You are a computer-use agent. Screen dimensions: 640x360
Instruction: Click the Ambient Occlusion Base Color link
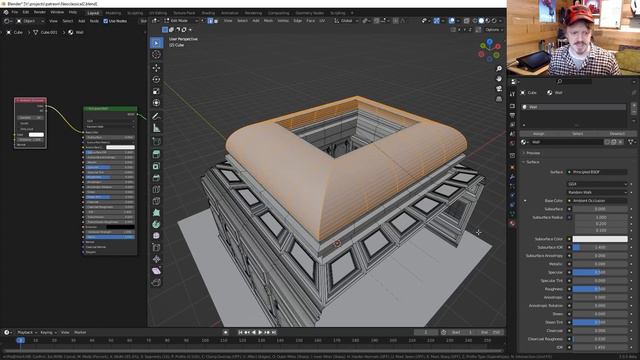(x=598, y=201)
